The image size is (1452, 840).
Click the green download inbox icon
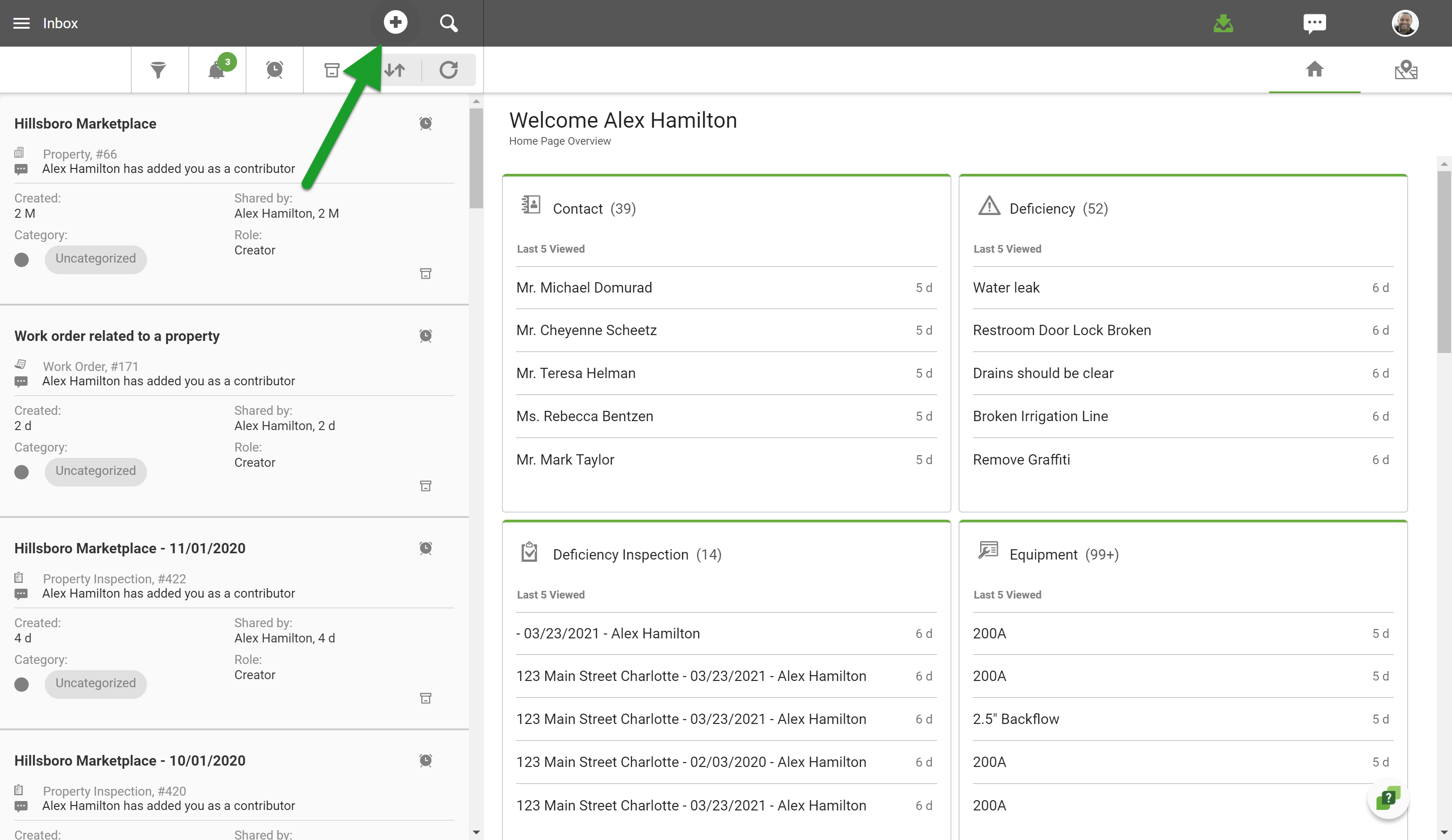point(1223,23)
